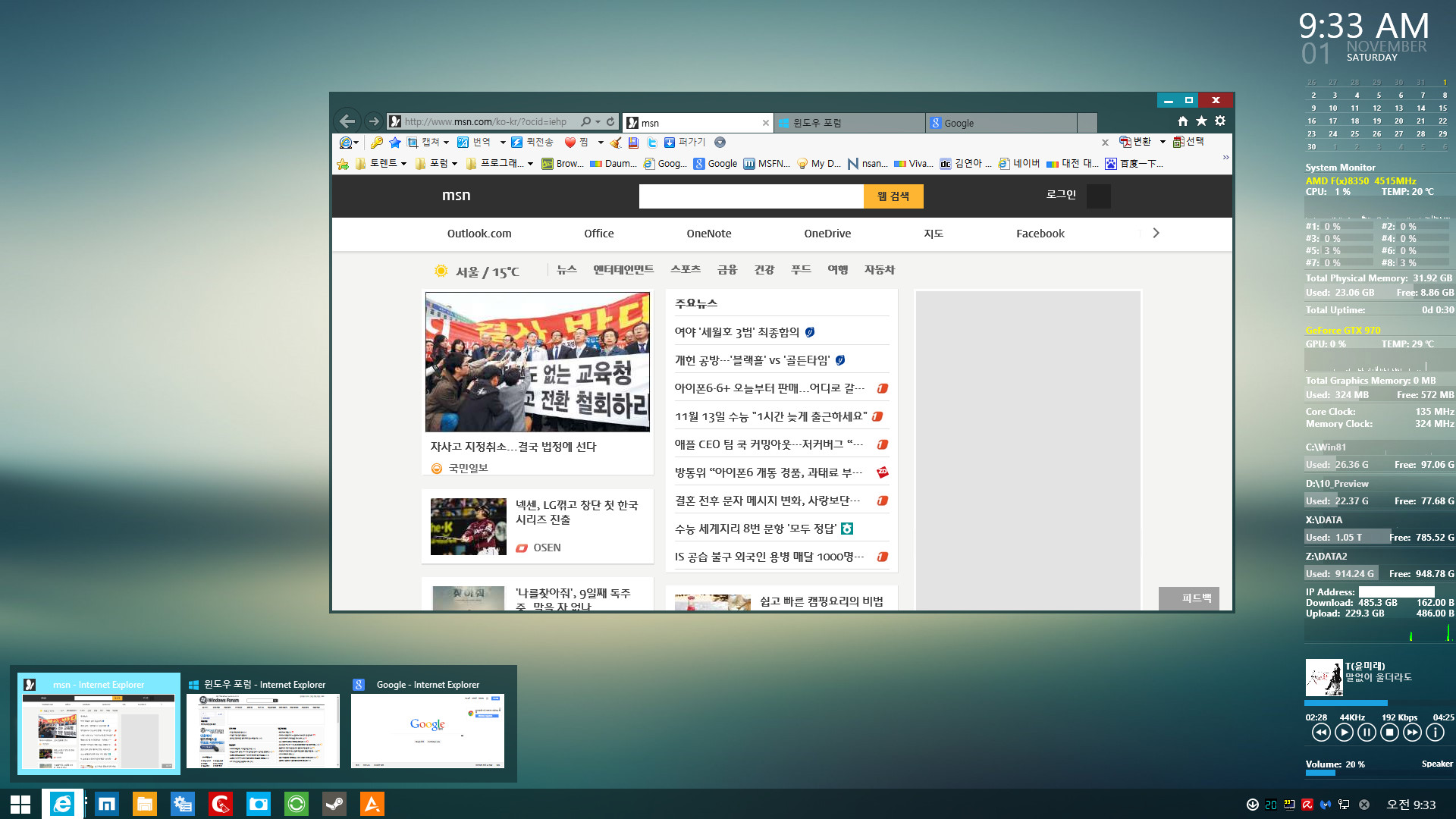Screen dimensions: 1456x819
Task: Click the key icon in the toolbar
Action: pyautogui.click(x=377, y=143)
